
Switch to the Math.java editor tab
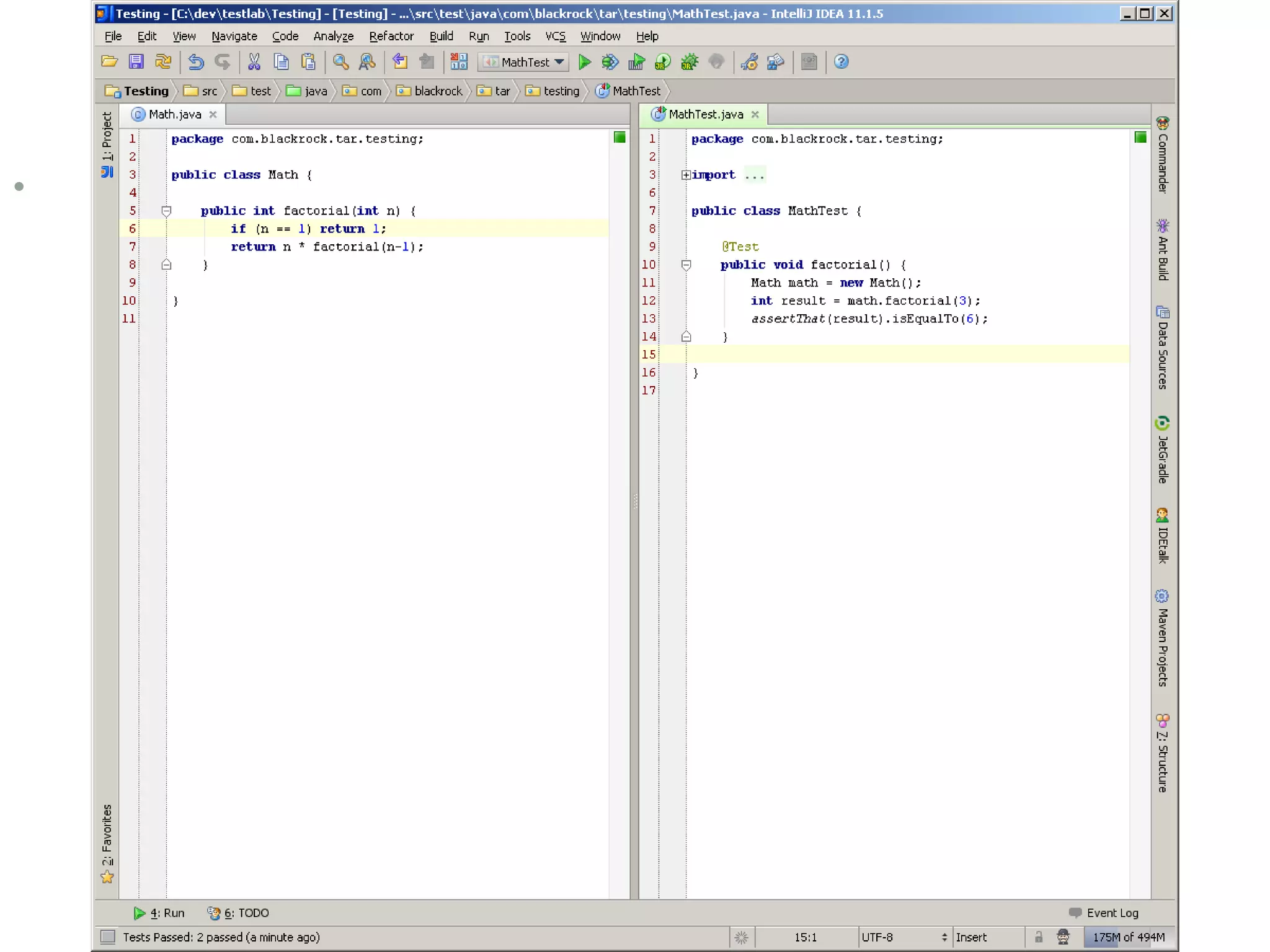coord(174,115)
